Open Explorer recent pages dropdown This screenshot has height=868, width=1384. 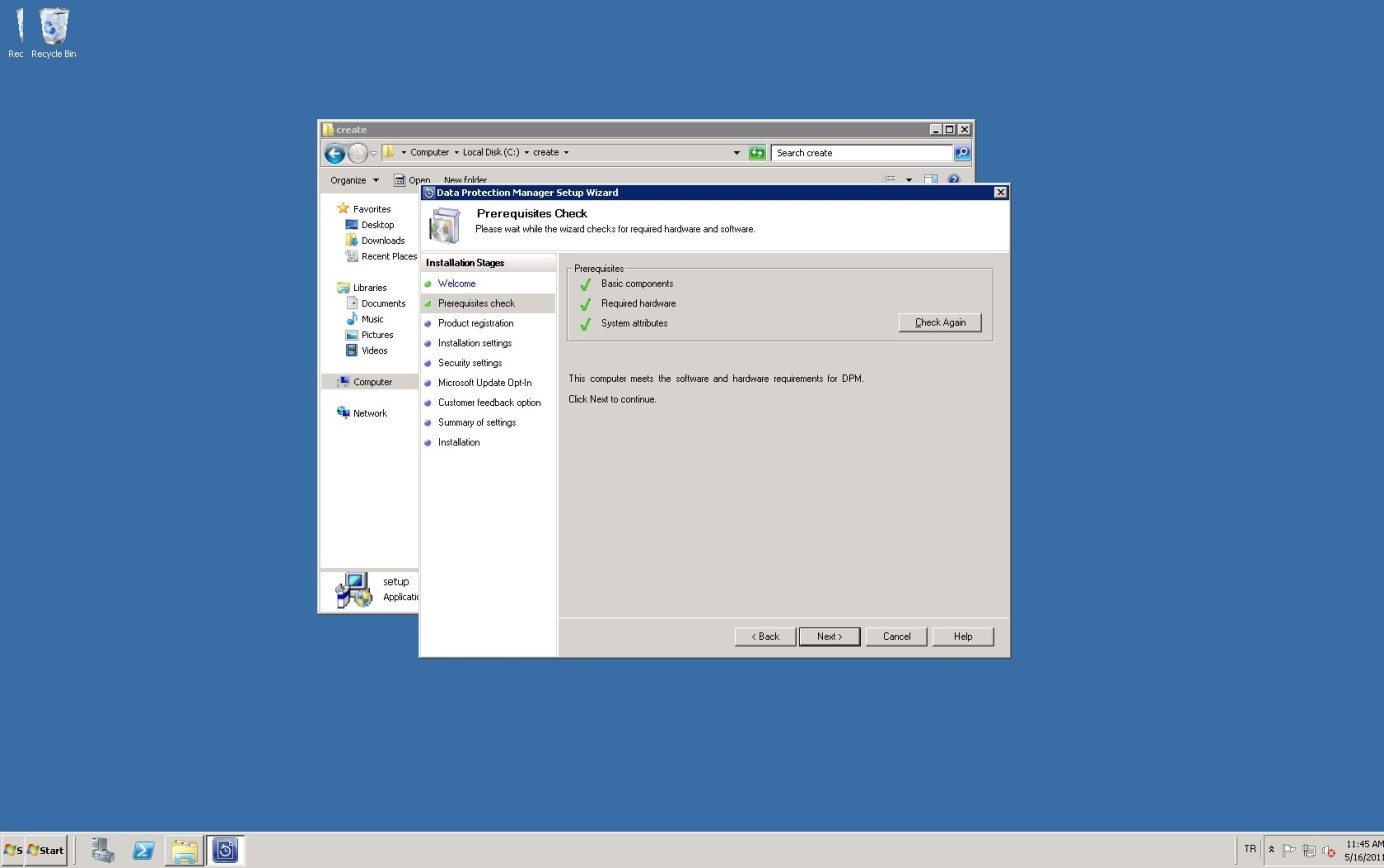pyautogui.click(x=373, y=153)
